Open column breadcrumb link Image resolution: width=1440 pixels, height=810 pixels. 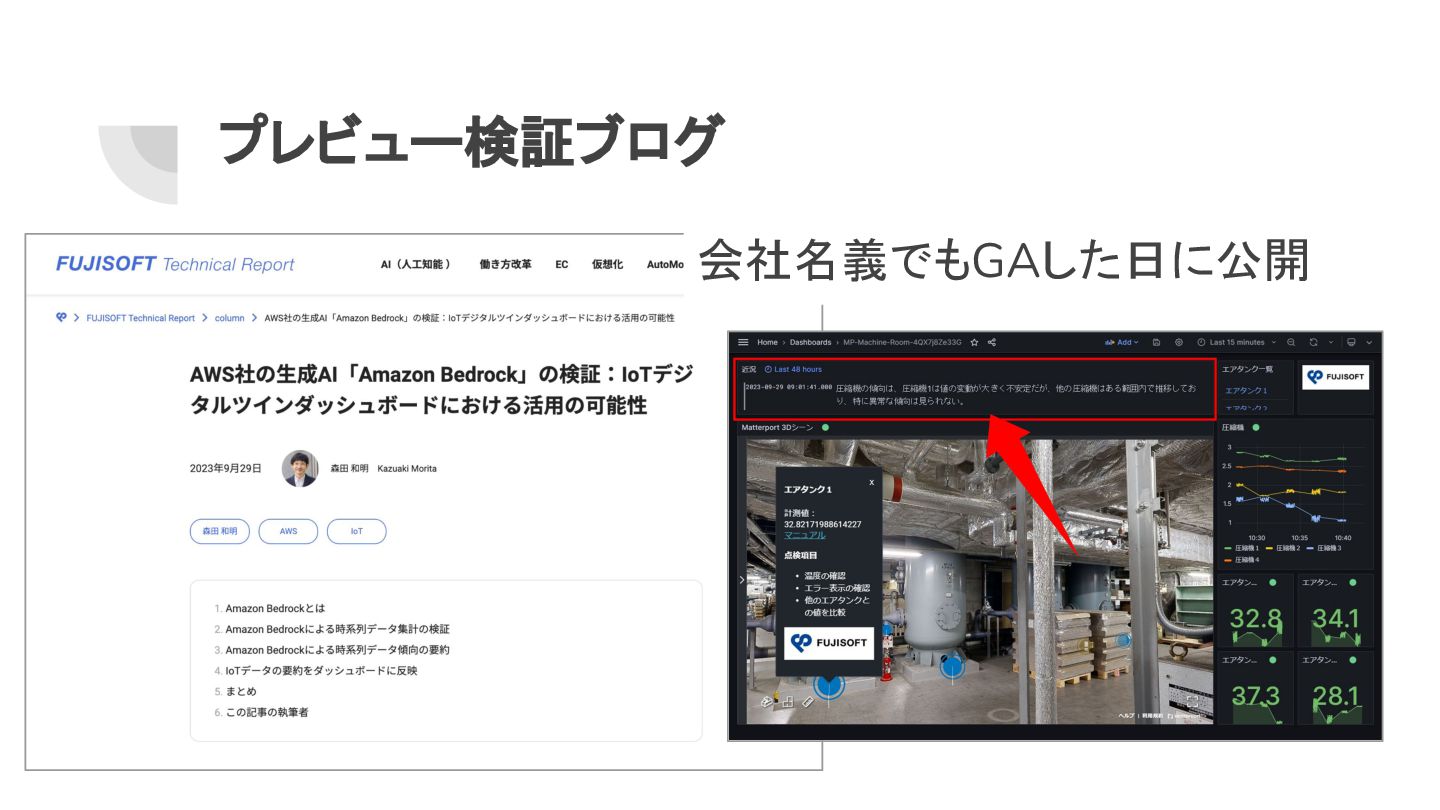229,318
